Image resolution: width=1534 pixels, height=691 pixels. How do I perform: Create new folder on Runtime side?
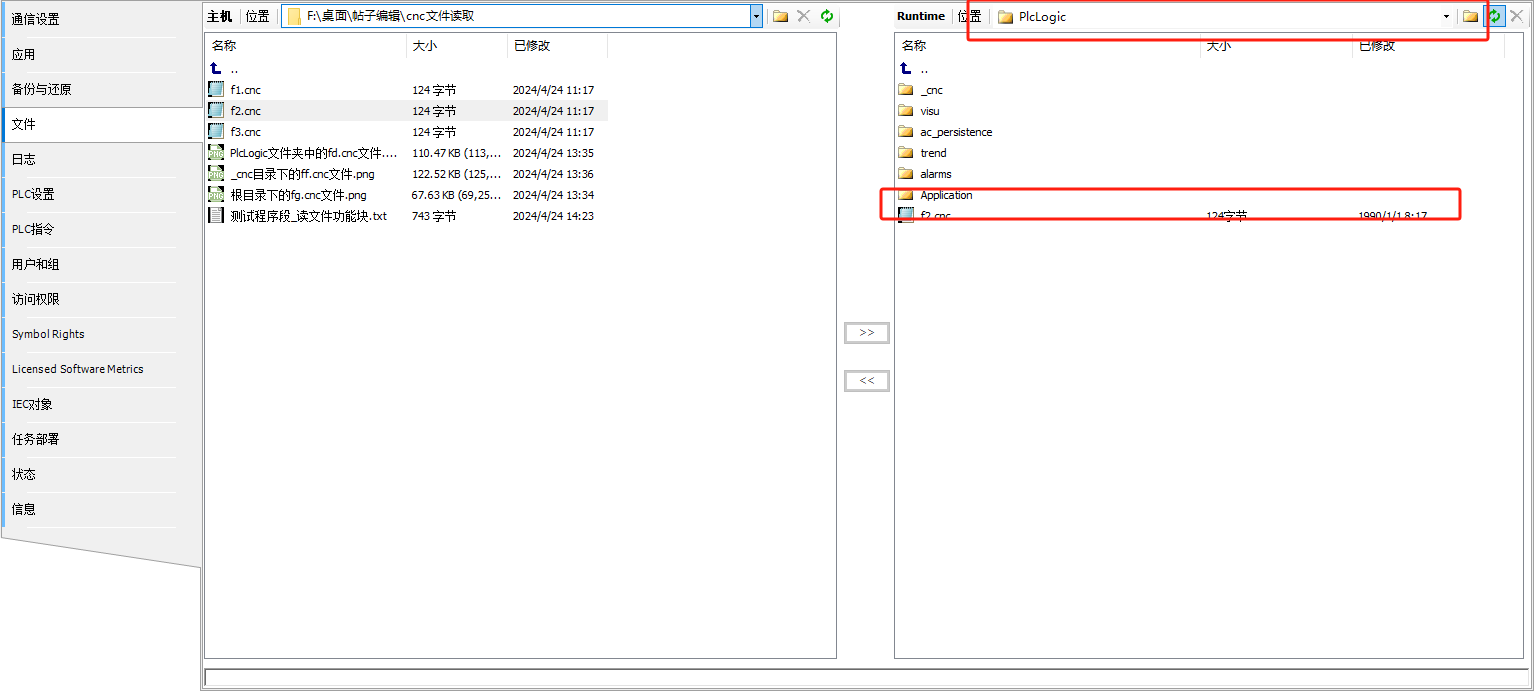1470,16
